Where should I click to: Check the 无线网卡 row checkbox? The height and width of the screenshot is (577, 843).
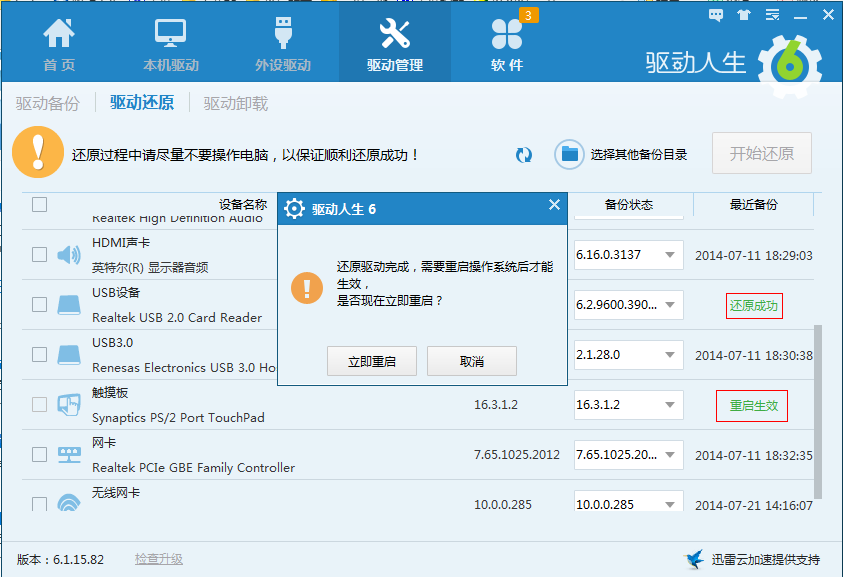[x=39, y=503]
